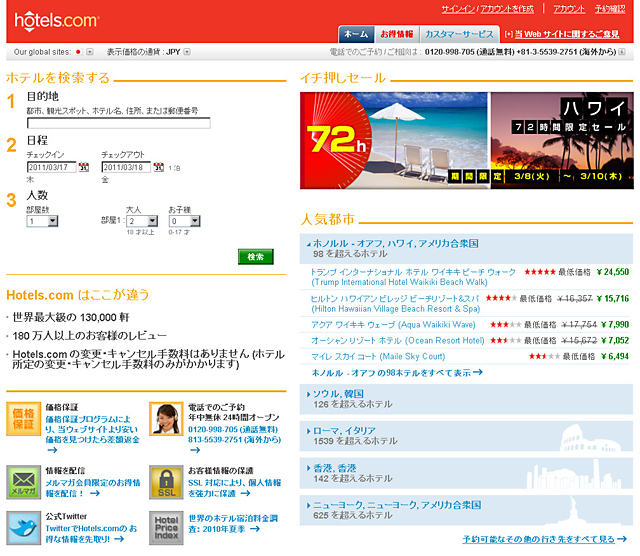The image size is (640, 556).
Task: Click the check-in date field
Action: point(51,167)
